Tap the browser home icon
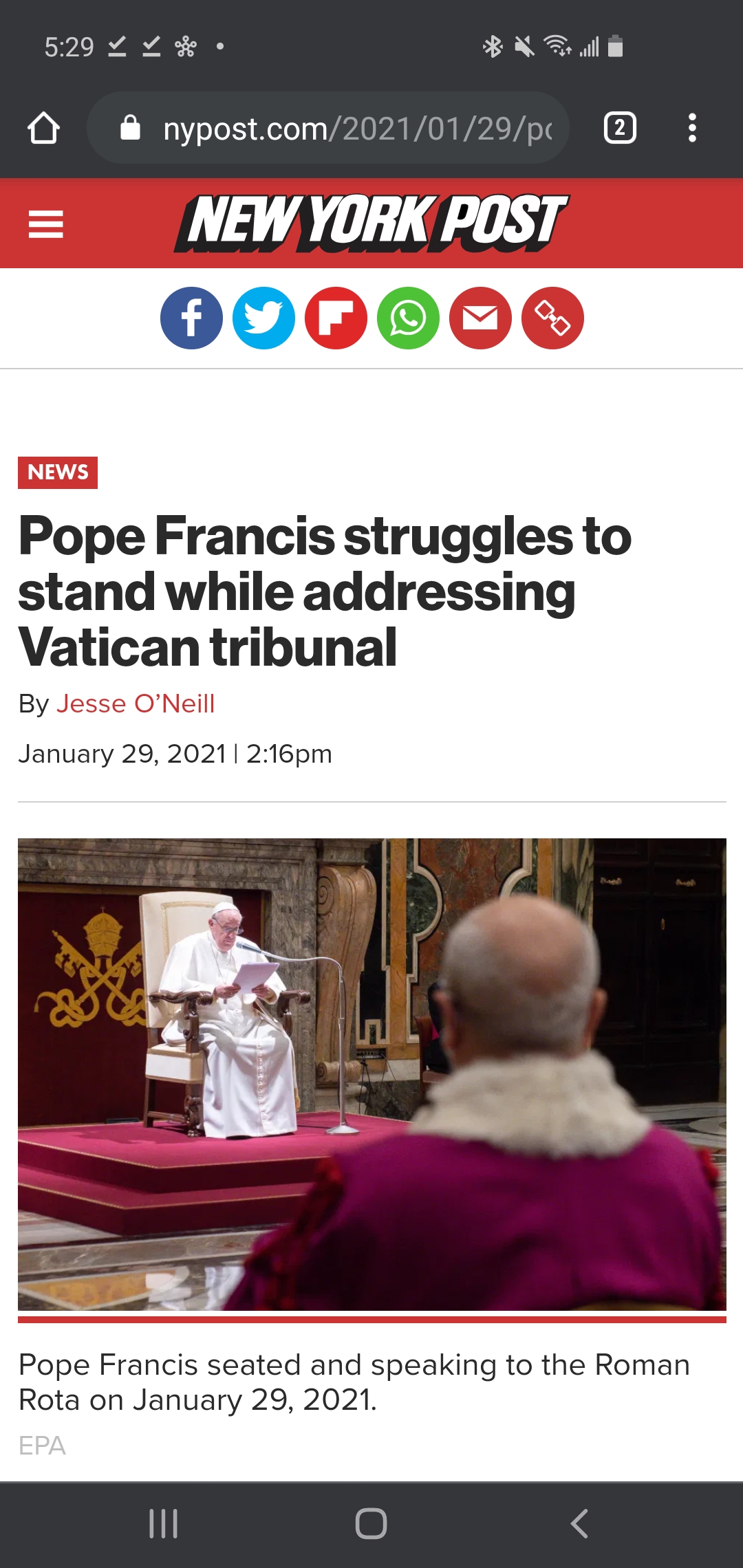 [x=43, y=128]
